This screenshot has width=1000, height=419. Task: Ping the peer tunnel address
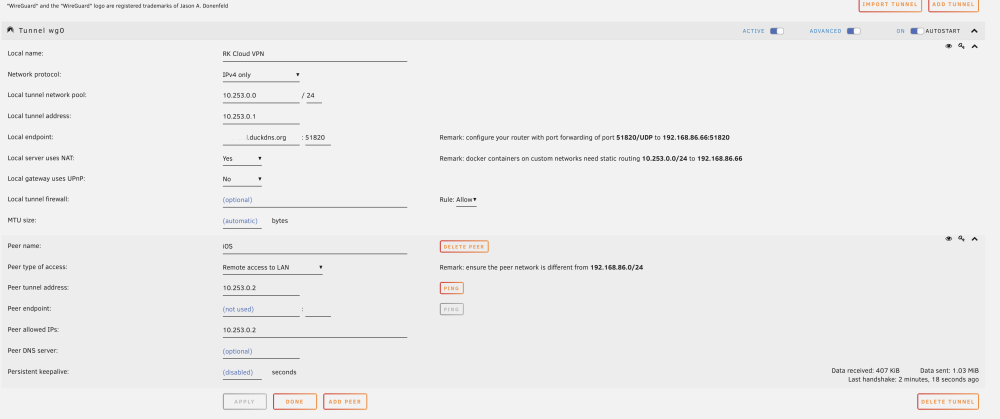pyautogui.click(x=452, y=288)
